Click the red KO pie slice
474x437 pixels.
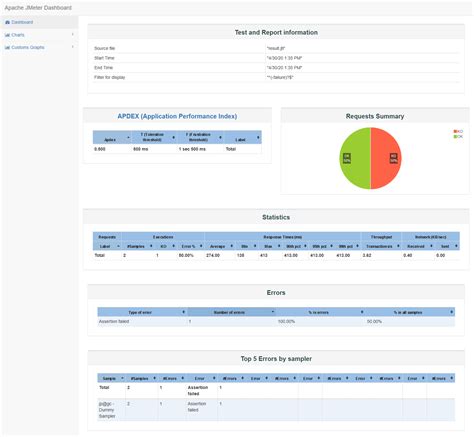click(x=386, y=158)
